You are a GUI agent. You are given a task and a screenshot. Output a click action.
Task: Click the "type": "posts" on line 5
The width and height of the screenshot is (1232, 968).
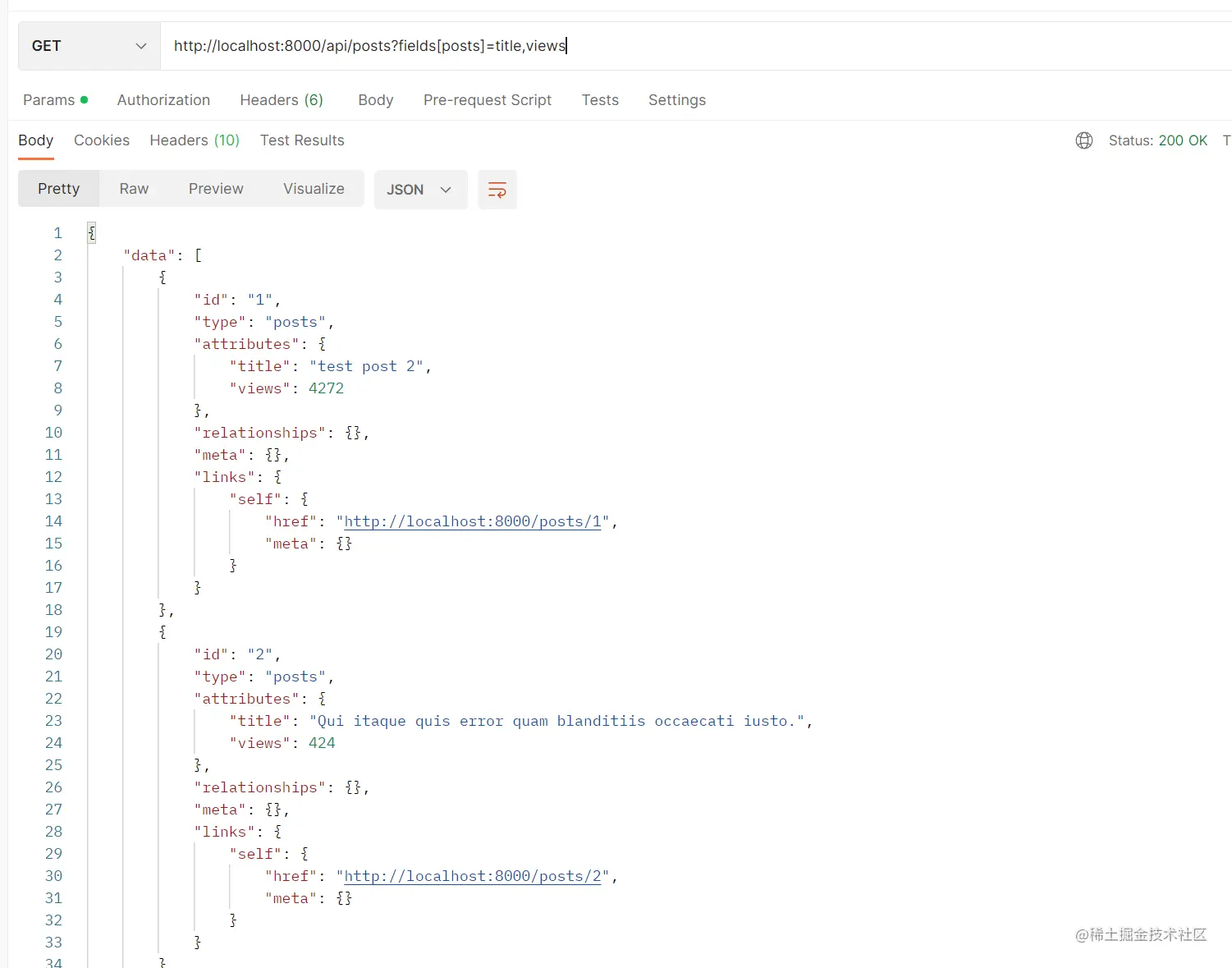coord(263,322)
